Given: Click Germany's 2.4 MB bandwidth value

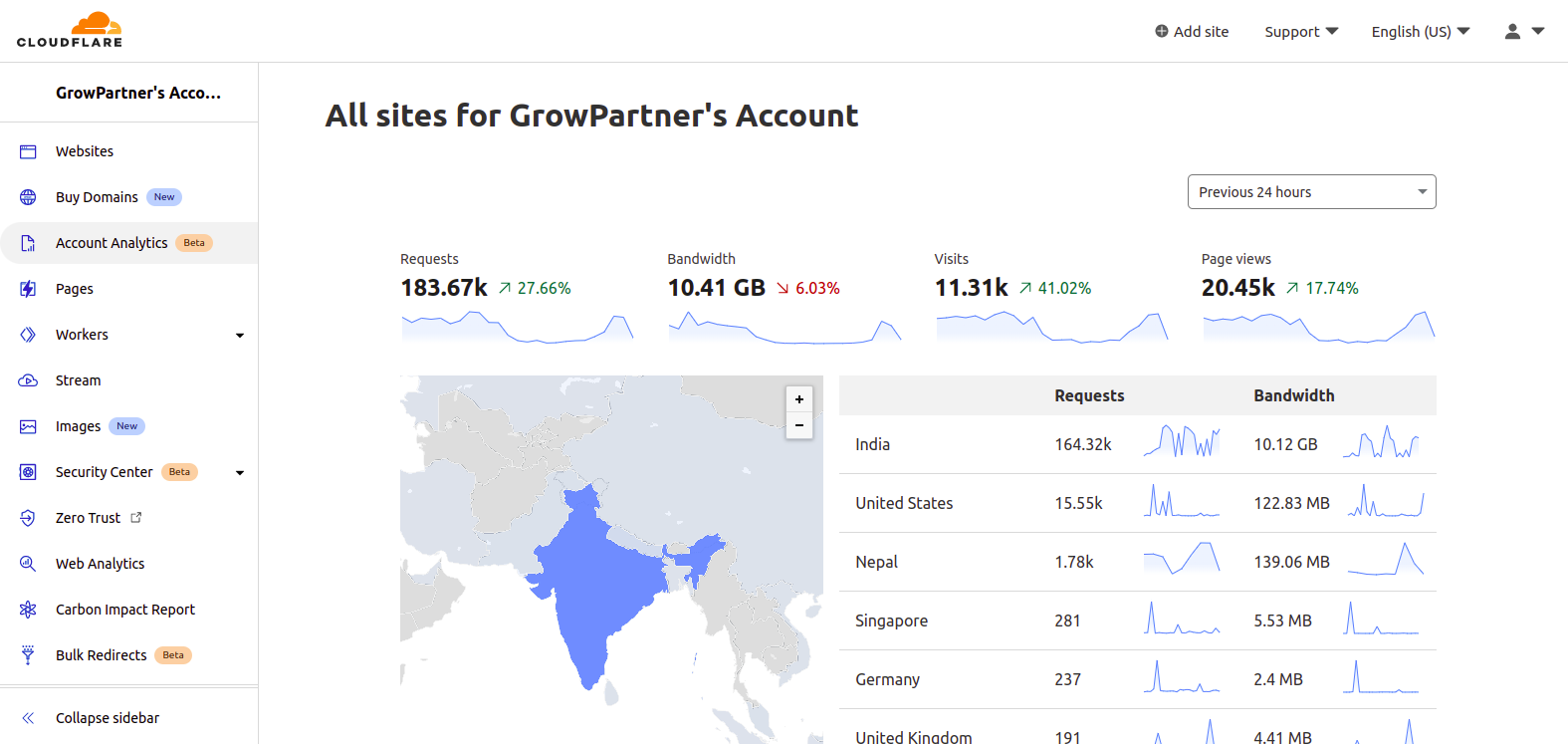Looking at the screenshot, I should [x=1278, y=679].
